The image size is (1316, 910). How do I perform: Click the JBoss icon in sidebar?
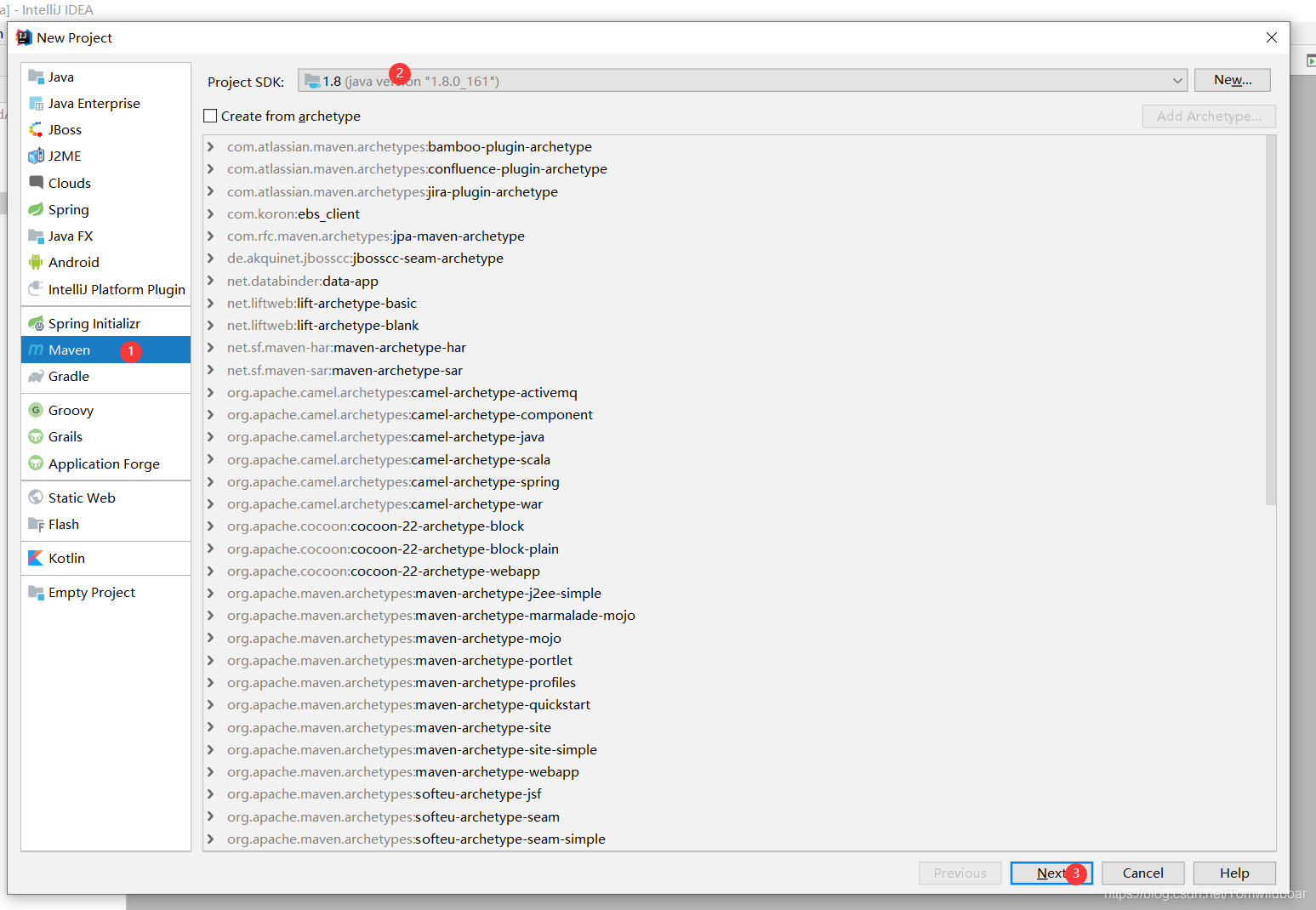36,129
